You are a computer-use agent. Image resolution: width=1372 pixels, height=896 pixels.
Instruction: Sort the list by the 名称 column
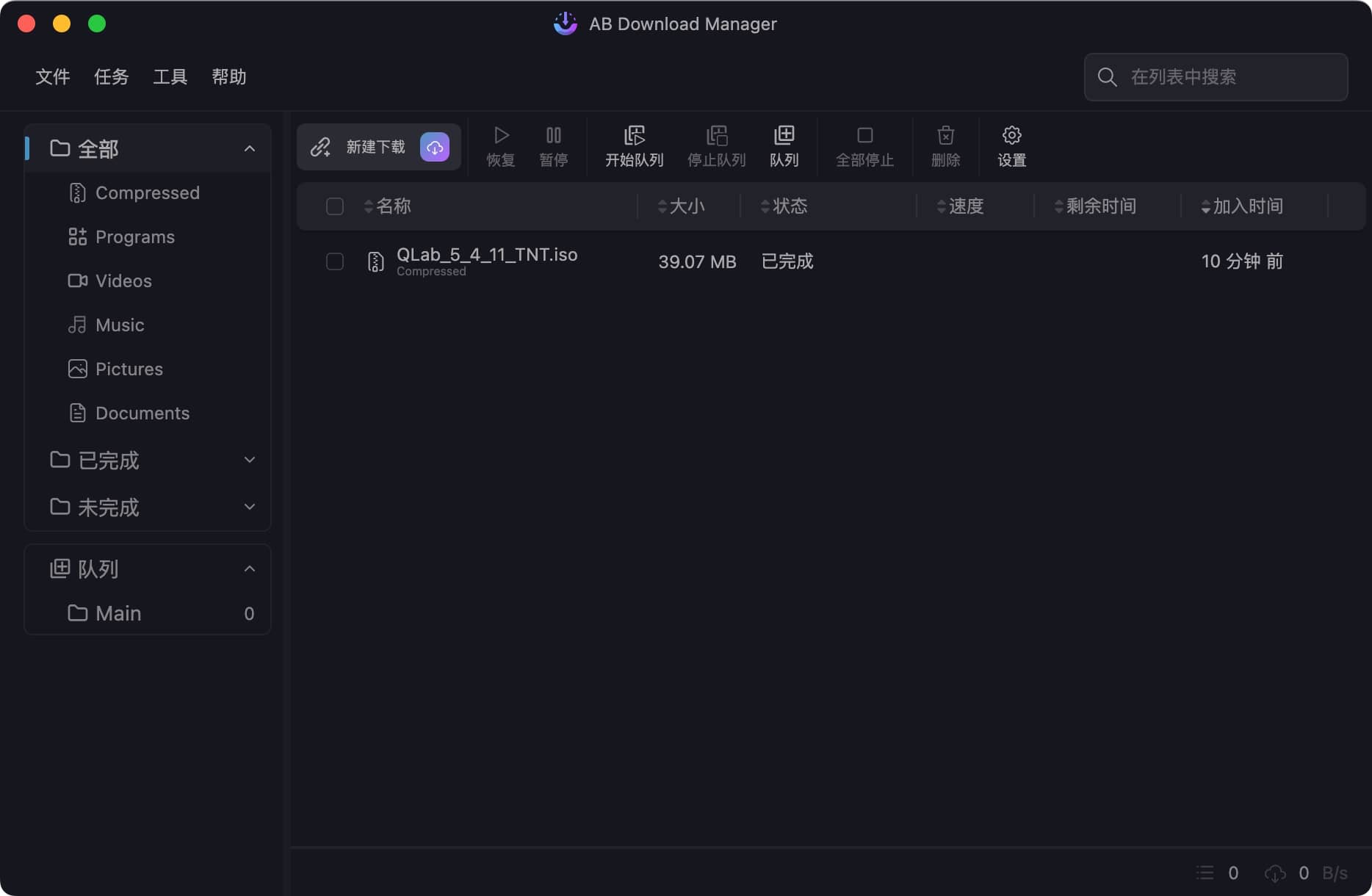tap(388, 206)
